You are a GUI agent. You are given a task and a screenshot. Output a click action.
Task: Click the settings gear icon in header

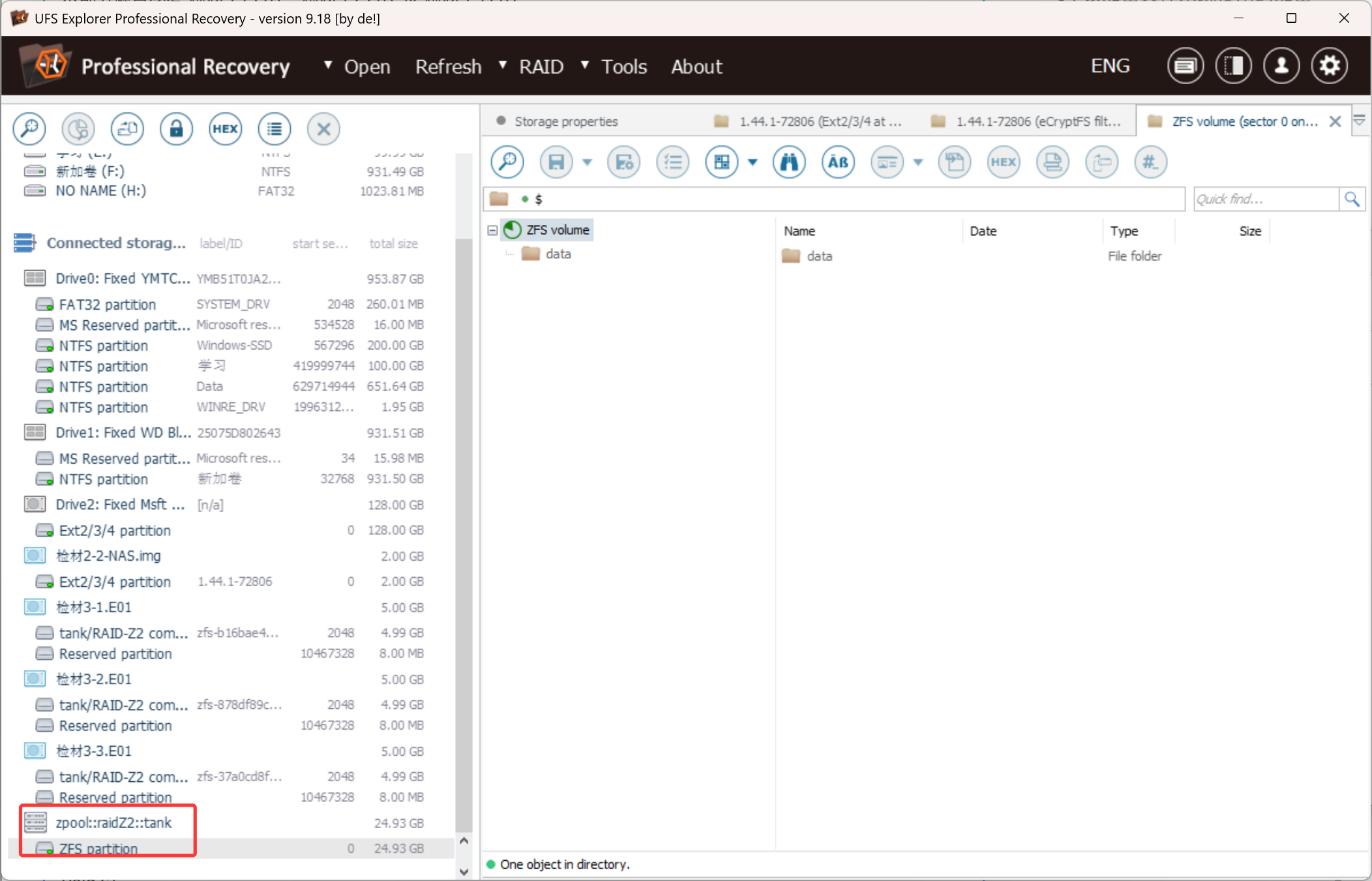click(1330, 66)
